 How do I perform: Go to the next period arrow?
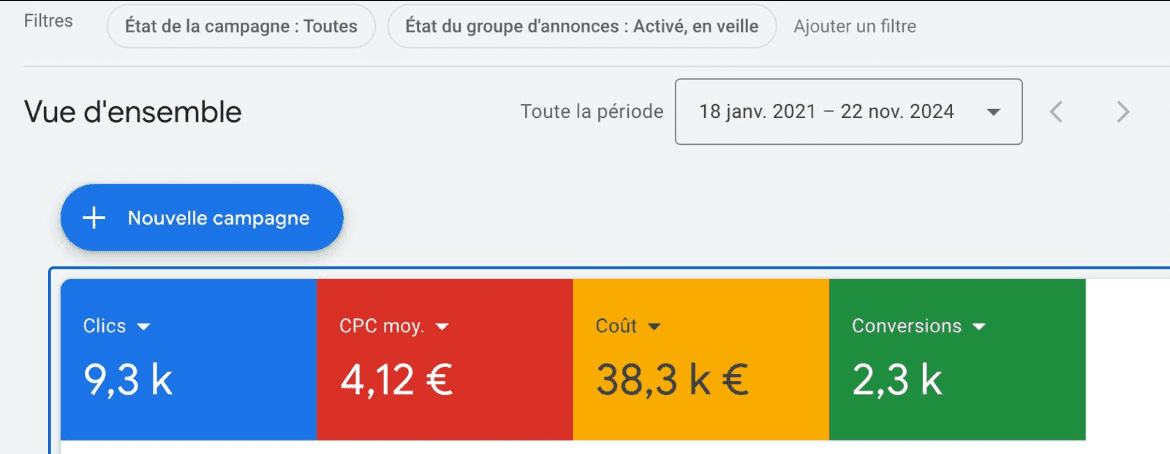coord(1123,111)
